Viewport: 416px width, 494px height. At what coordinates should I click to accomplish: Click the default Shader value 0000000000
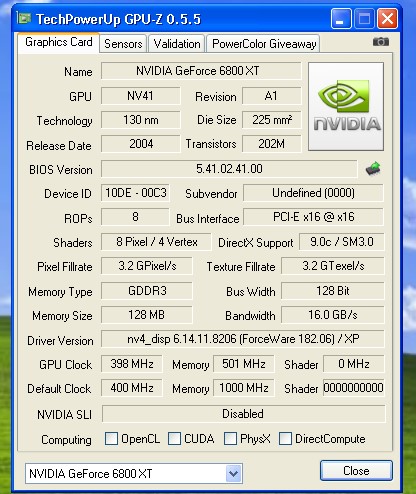354,388
